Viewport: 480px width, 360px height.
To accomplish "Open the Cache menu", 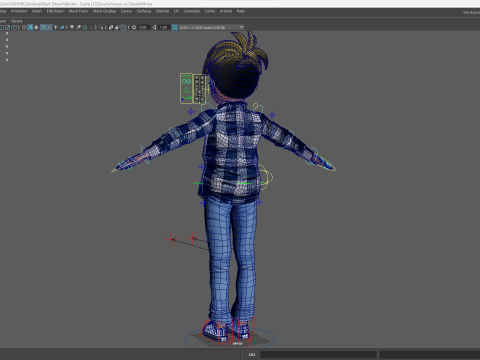I will [210, 11].
